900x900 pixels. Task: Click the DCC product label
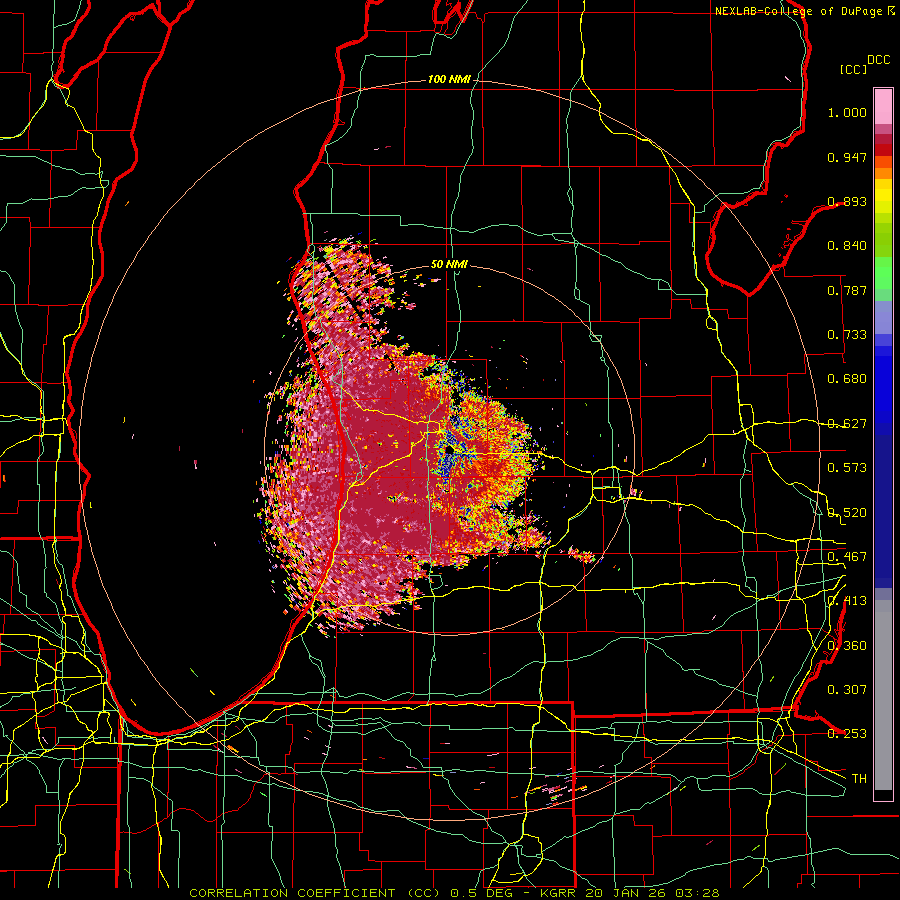878,60
